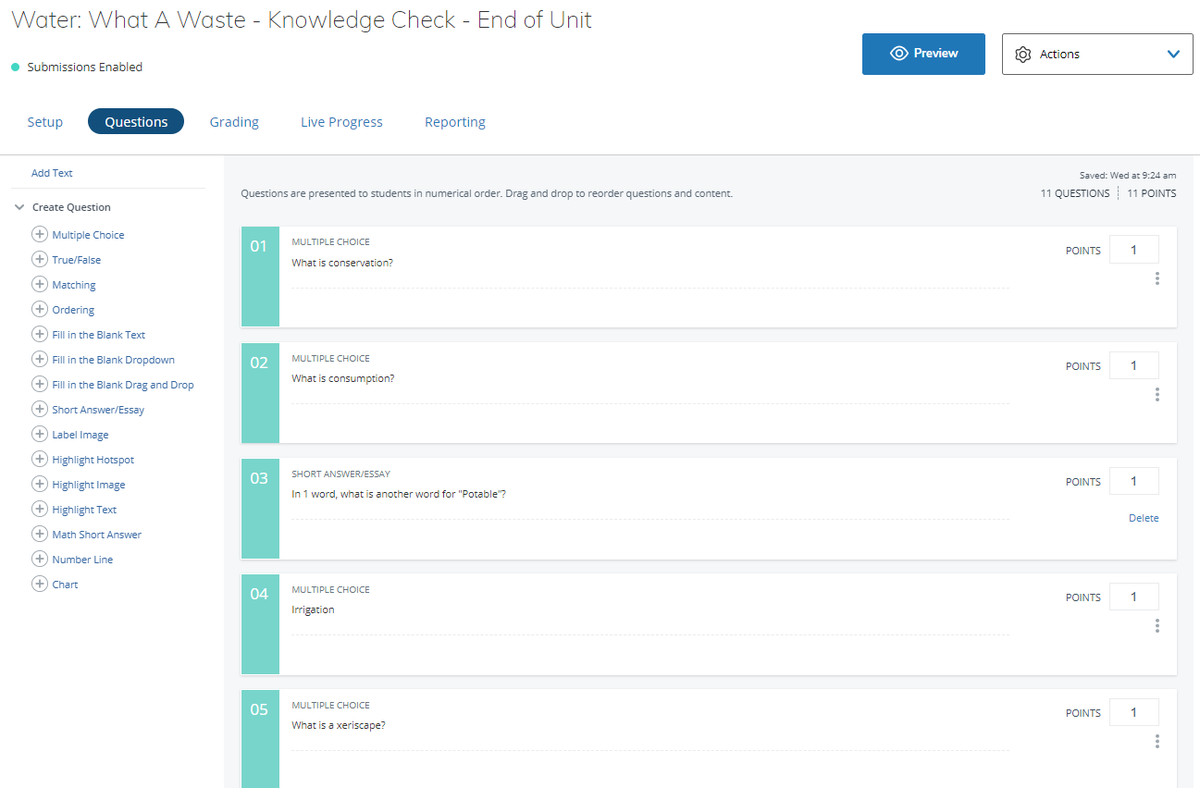
Task: Add a Multiple Choice question
Action: click(88, 235)
